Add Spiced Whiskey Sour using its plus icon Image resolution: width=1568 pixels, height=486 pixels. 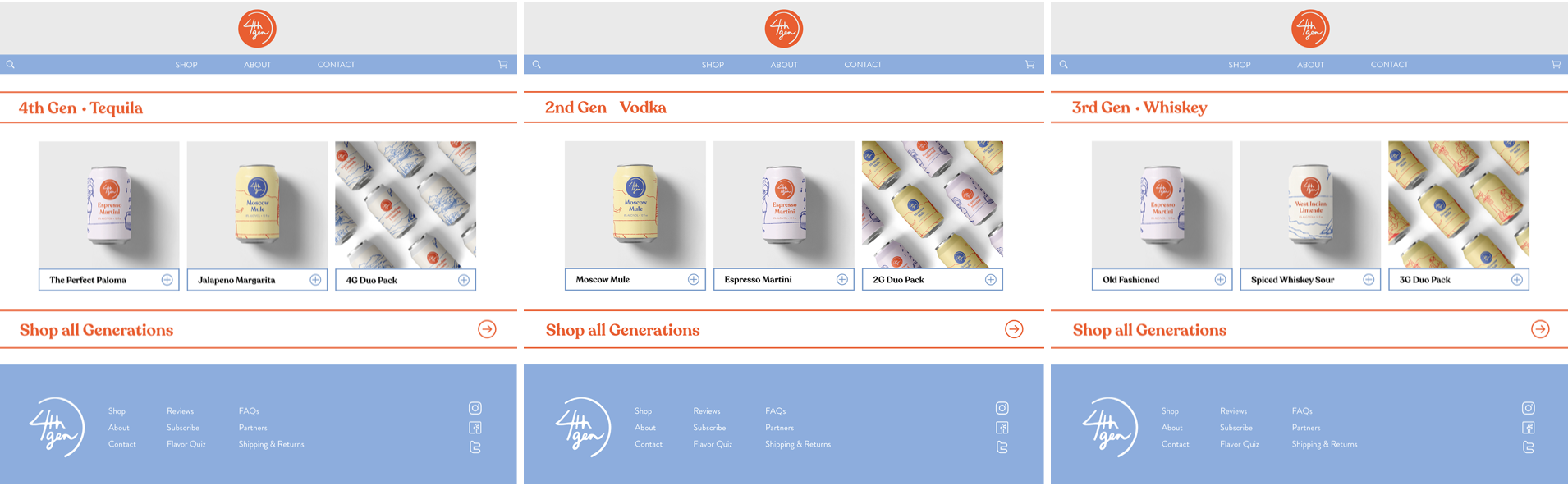[x=1369, y=280]
